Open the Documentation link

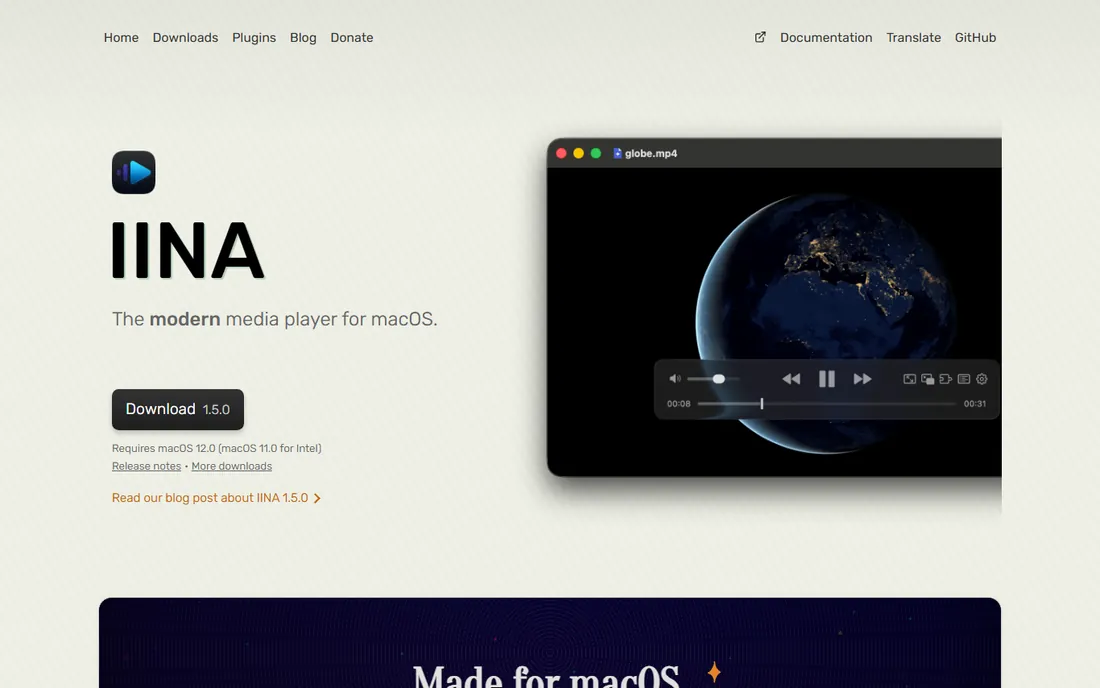point(826,37)
